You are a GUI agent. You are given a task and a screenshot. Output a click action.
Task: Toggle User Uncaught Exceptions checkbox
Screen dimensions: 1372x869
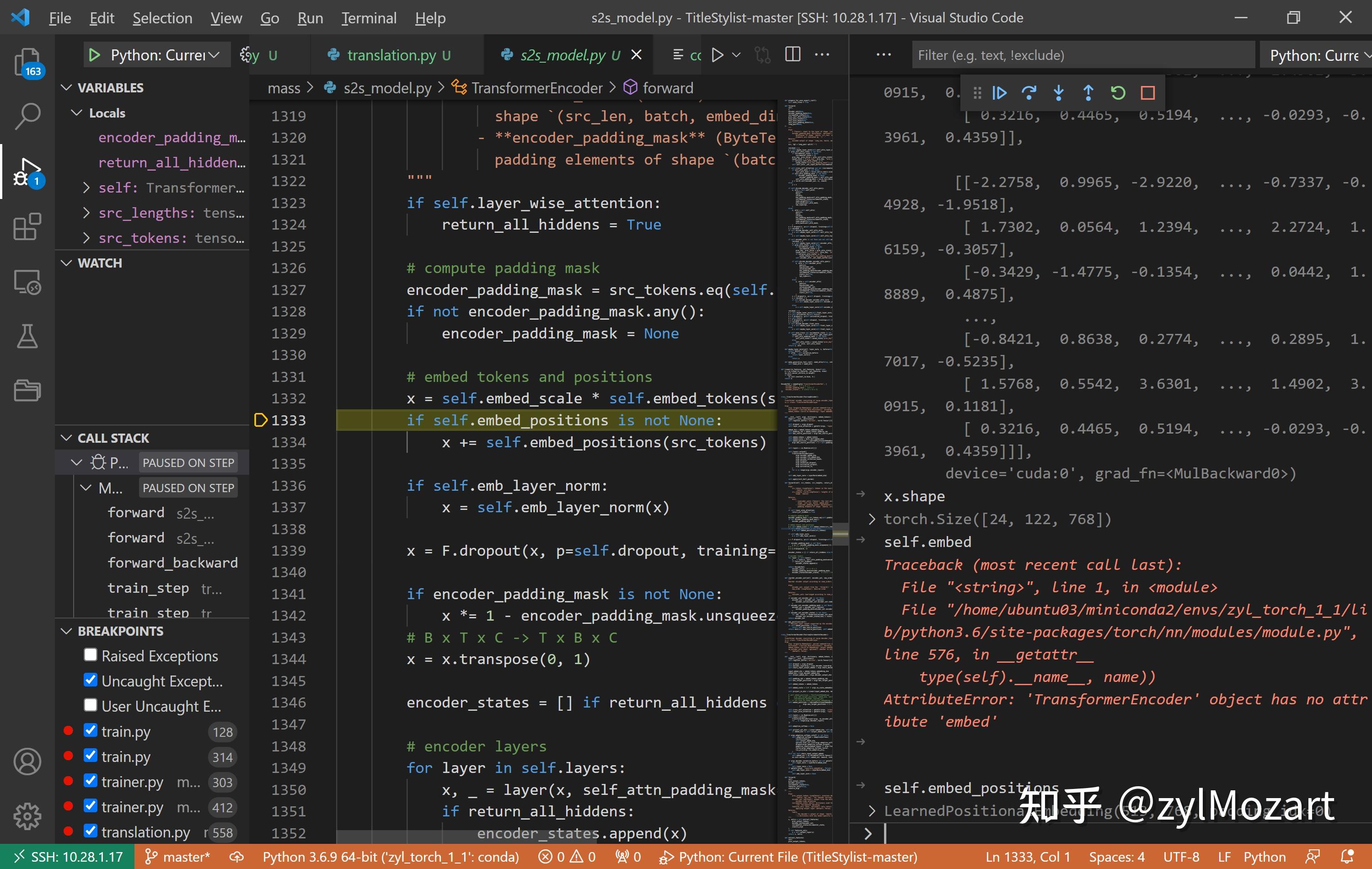pyautogui.click(x=90, y=705)
